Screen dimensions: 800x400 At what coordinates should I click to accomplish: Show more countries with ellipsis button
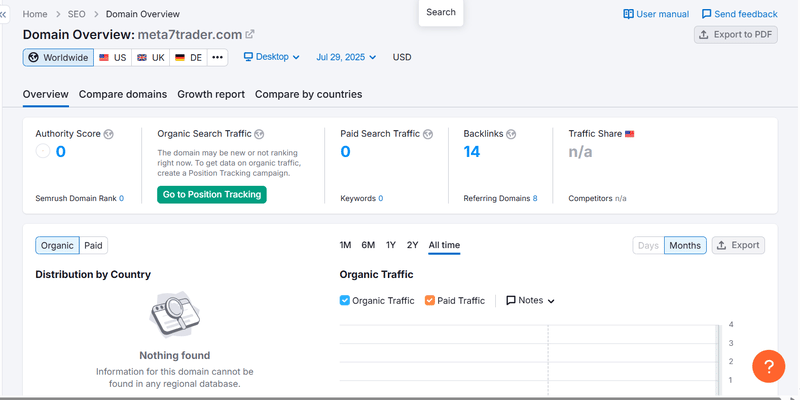217,58
